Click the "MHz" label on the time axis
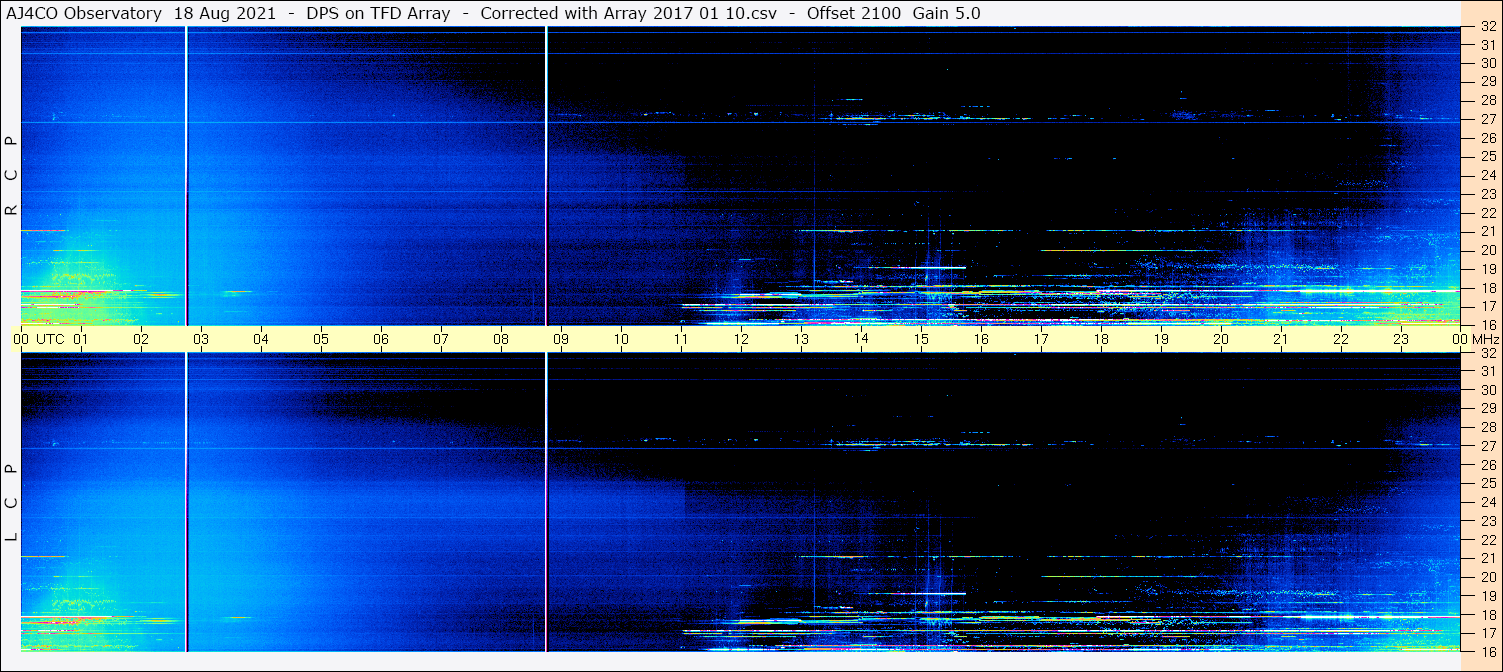 (1485, 339)
